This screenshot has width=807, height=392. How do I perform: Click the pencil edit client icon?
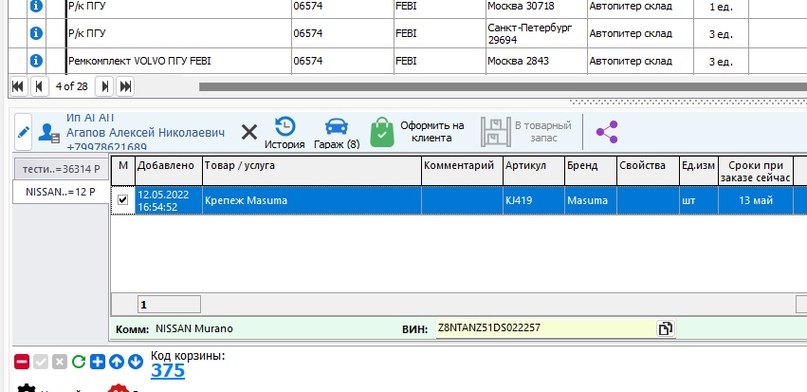pyautogui.click(x=23, y=132)
